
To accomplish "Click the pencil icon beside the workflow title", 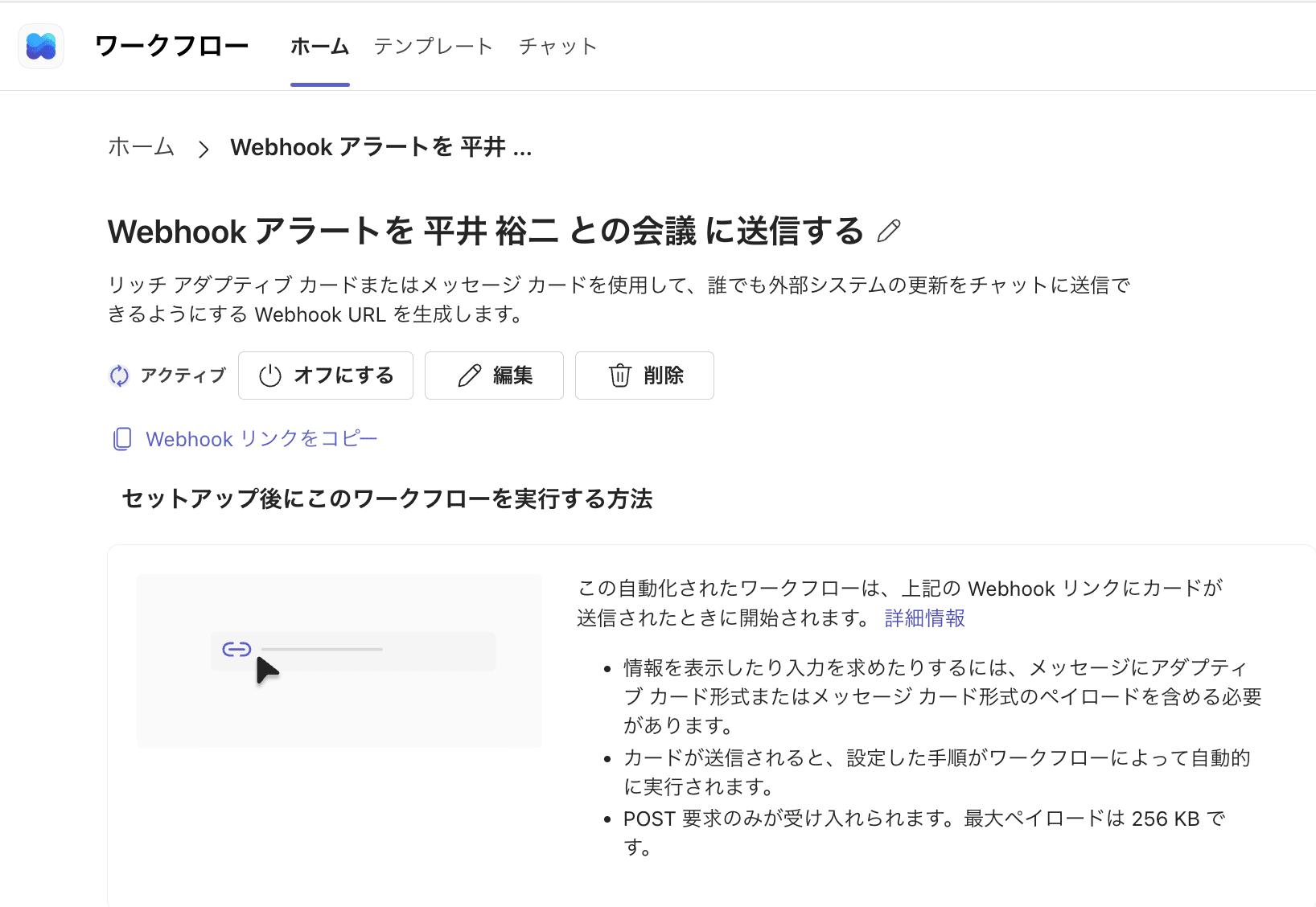I will 889,232.
